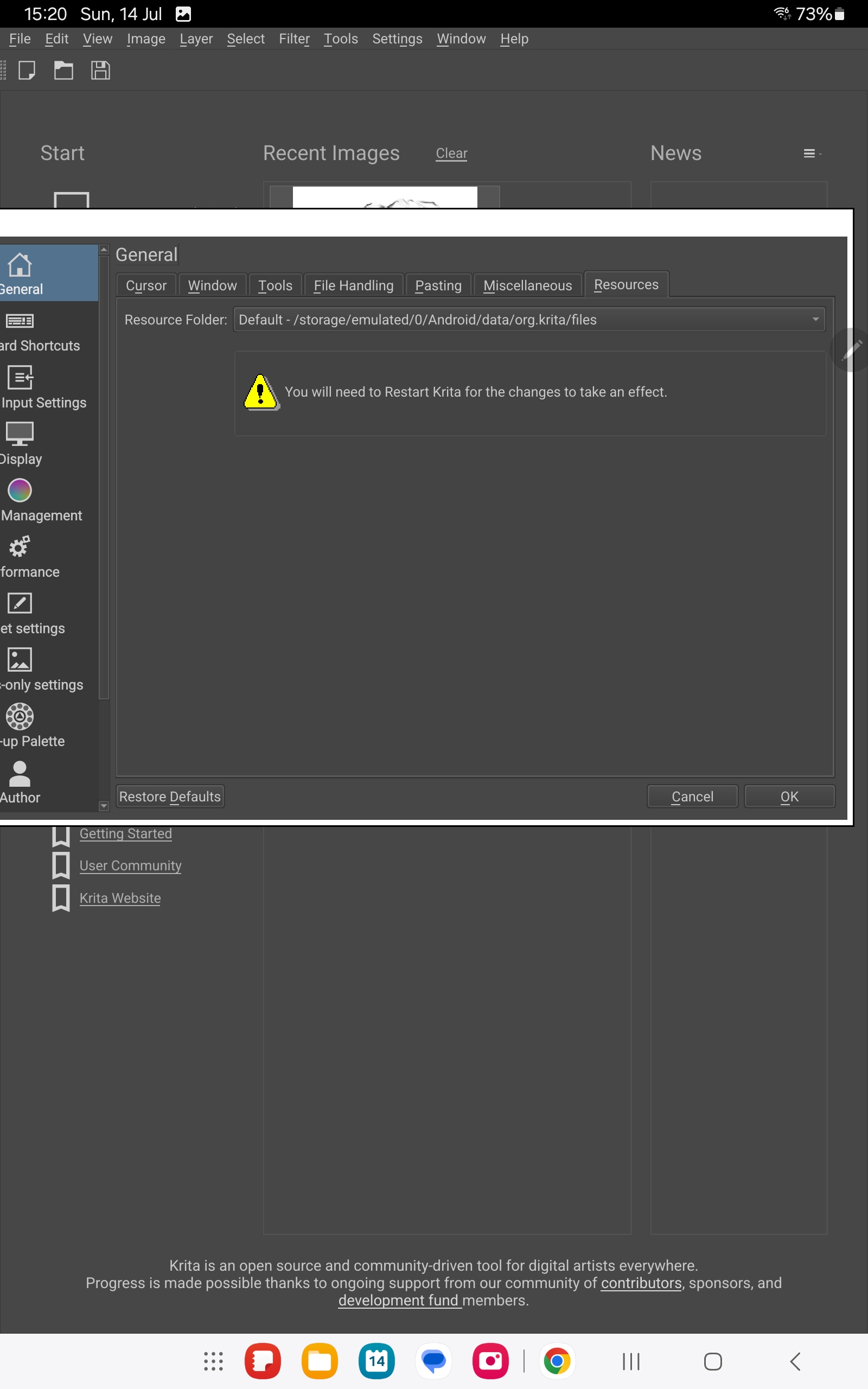Open Author settings person icon
The width and height of the screenshot is (868, 1389).
click(20, 773)
